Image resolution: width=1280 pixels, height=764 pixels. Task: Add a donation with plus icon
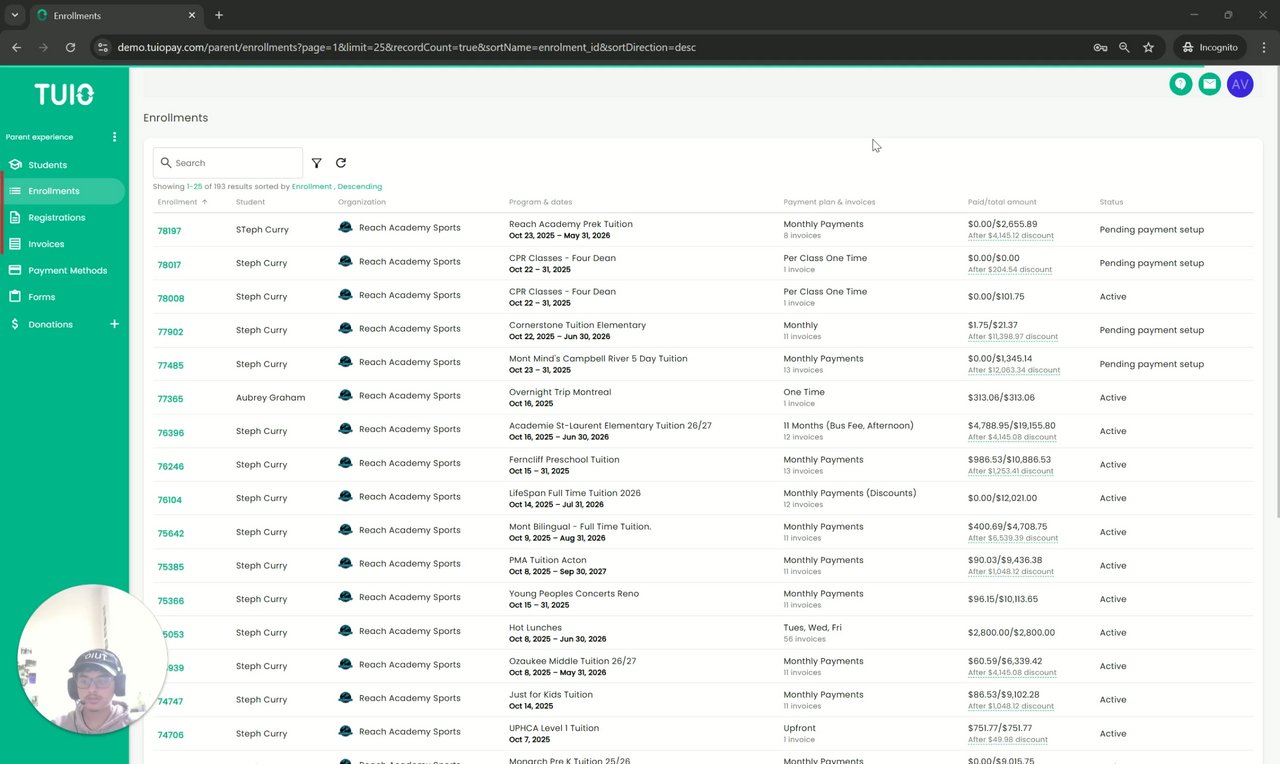pos(114,324)
